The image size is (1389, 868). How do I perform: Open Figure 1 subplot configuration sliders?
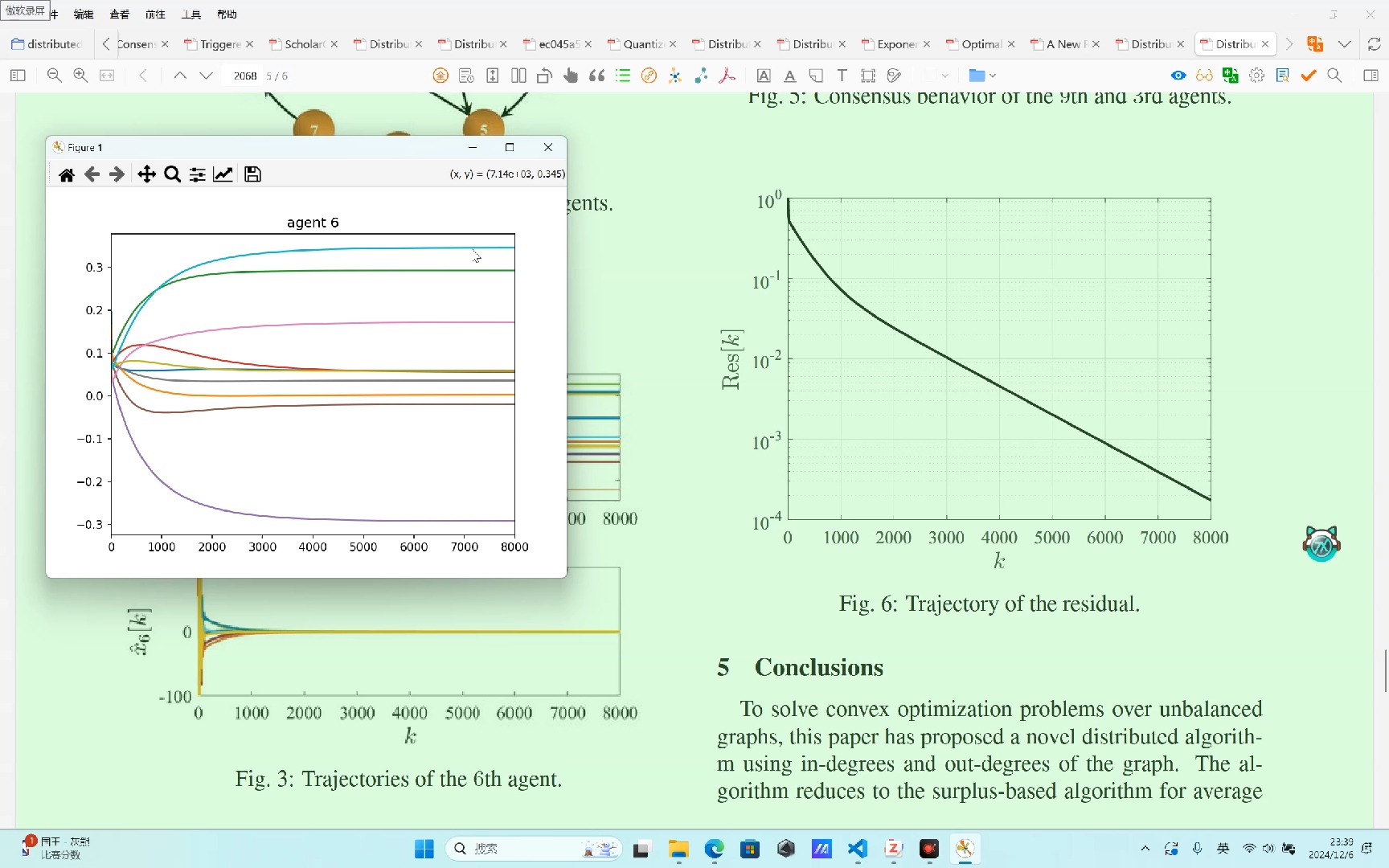pyautogui.click(x=197, y=174)
